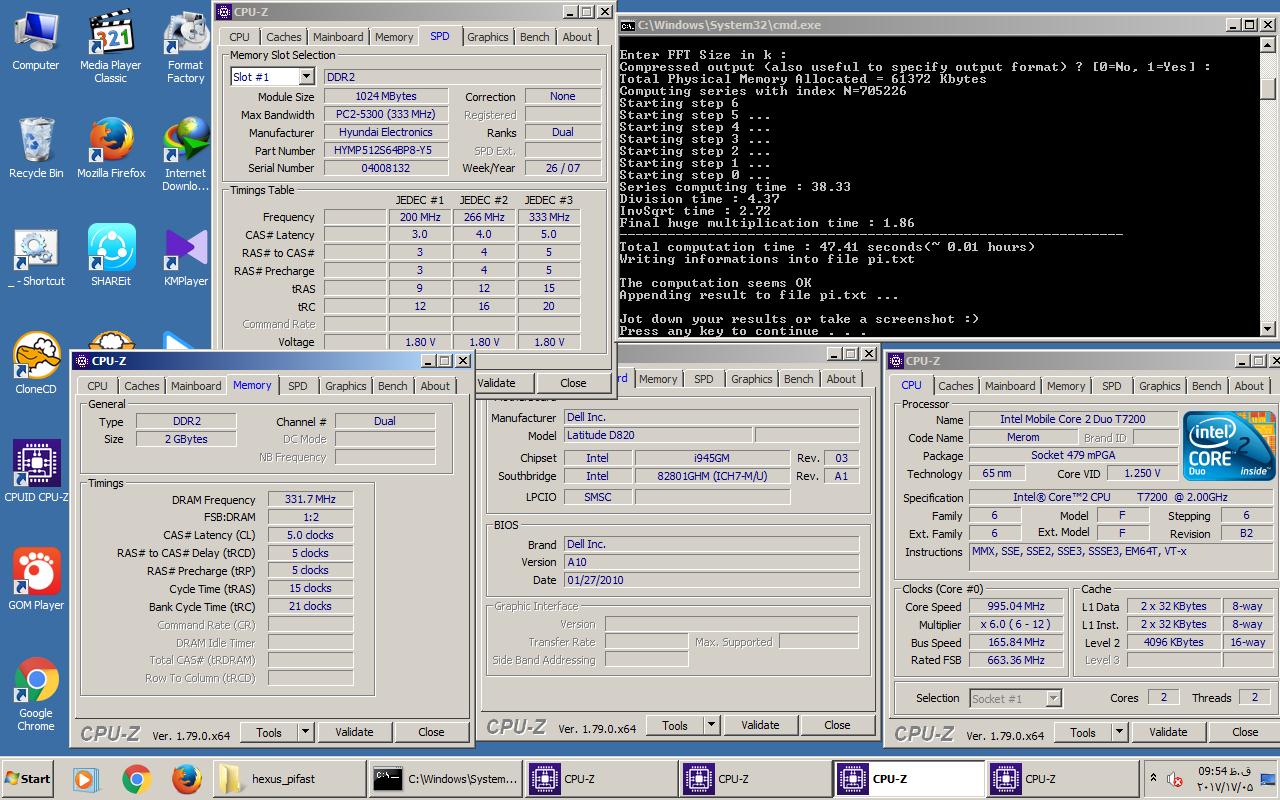Viewport: 1280px width, 800px height.
Task: Switch to cmd.exe taskbar button
Action: tap(445, 779)
